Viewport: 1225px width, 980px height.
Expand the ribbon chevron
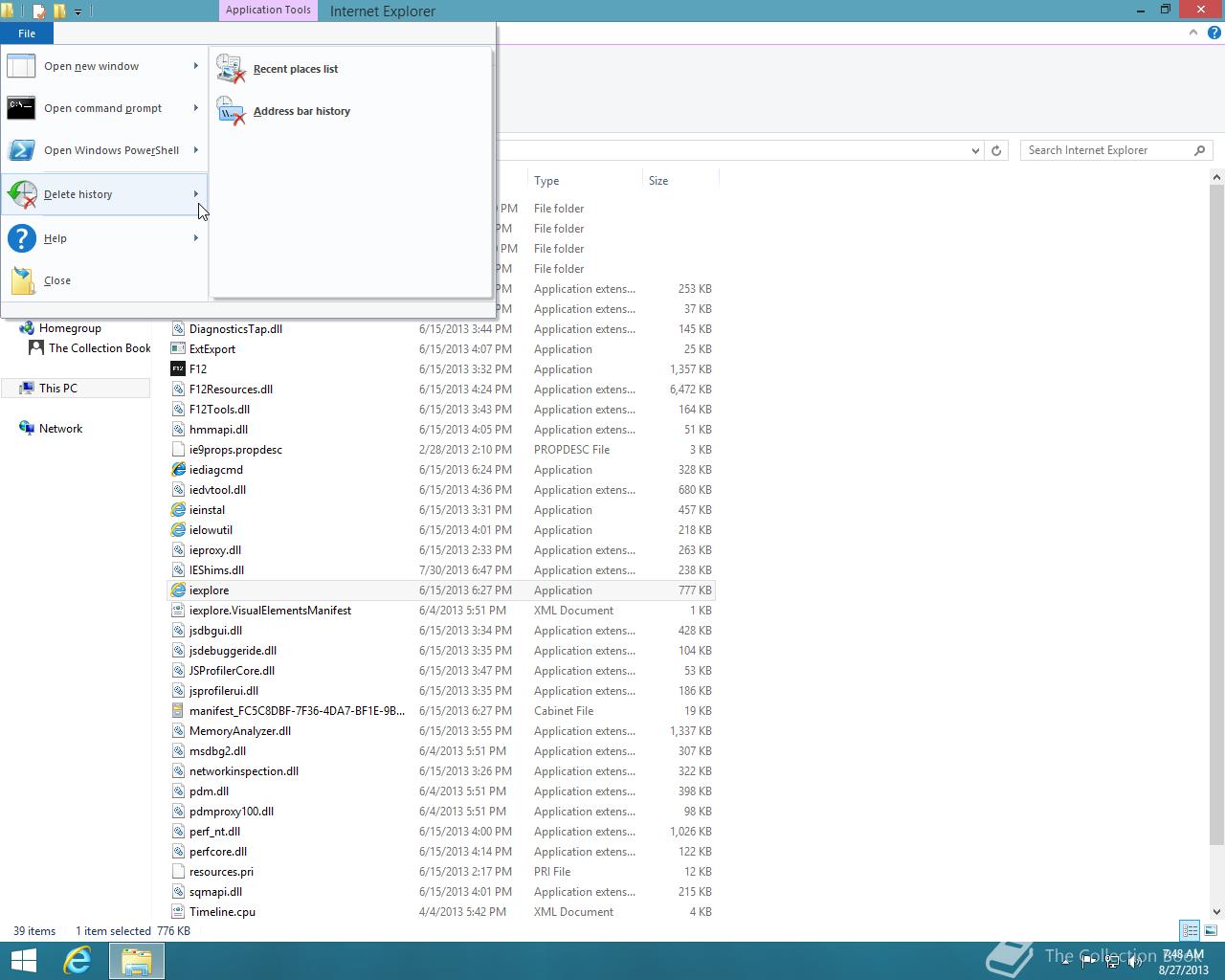pyautogui.click(x=1193, y=33)
